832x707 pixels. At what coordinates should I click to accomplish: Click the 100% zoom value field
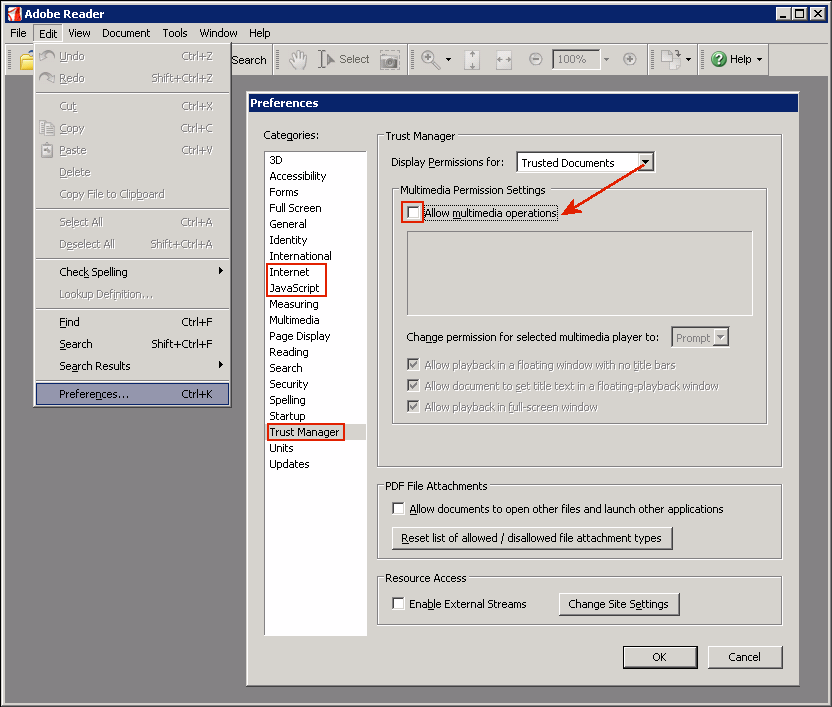[x=575, y=59]
